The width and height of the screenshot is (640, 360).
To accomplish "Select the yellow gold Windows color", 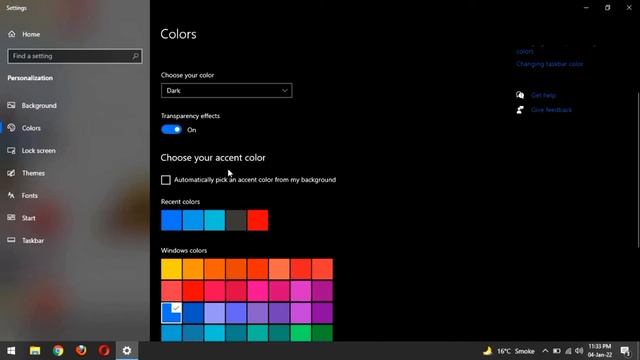I will (171, 269).
